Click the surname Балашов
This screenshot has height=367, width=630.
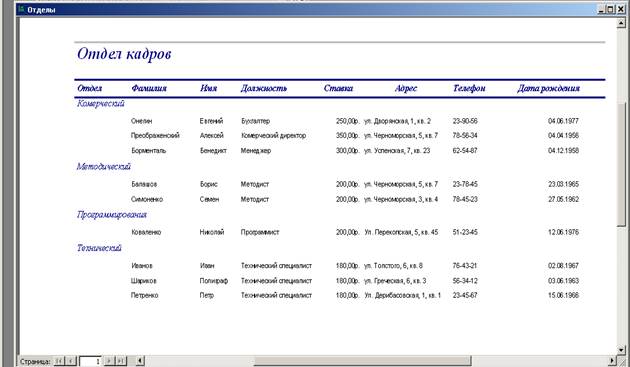144,184
